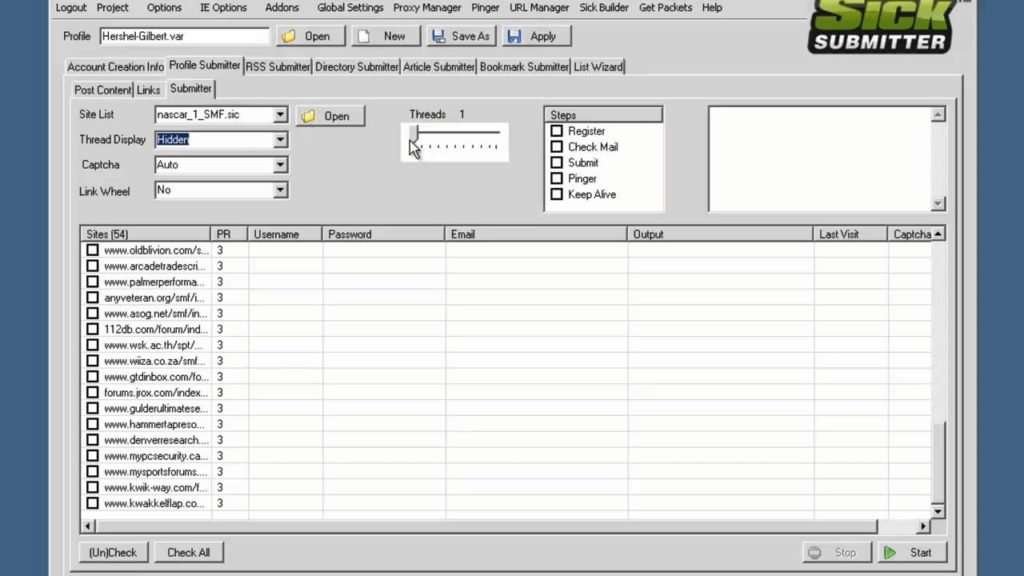This screenshot has height=576, width=1024.
Task: Expand the Captcha mode dropdown
Action: (280, 165)
